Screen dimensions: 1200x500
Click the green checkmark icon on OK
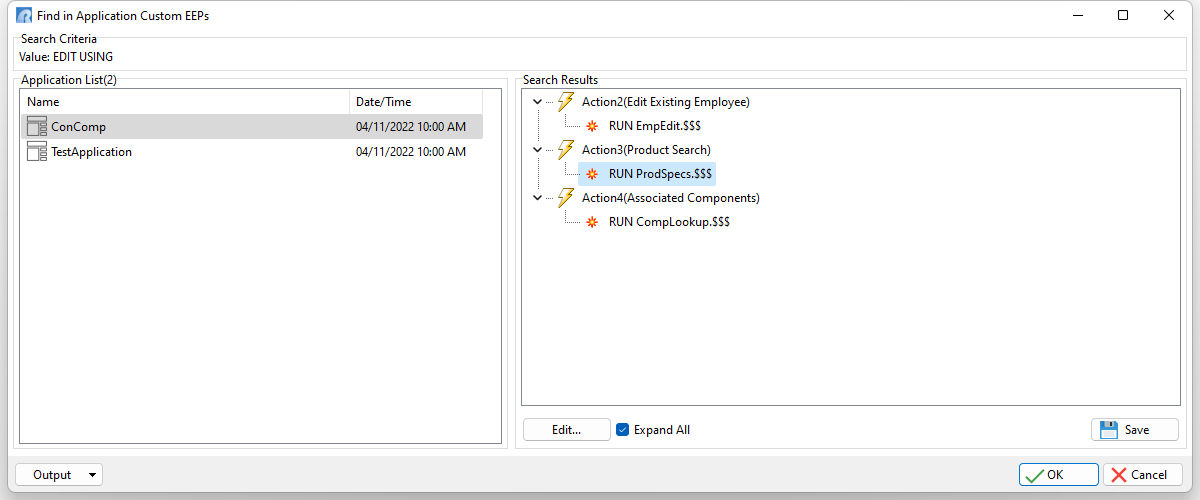click(1035, 475)
